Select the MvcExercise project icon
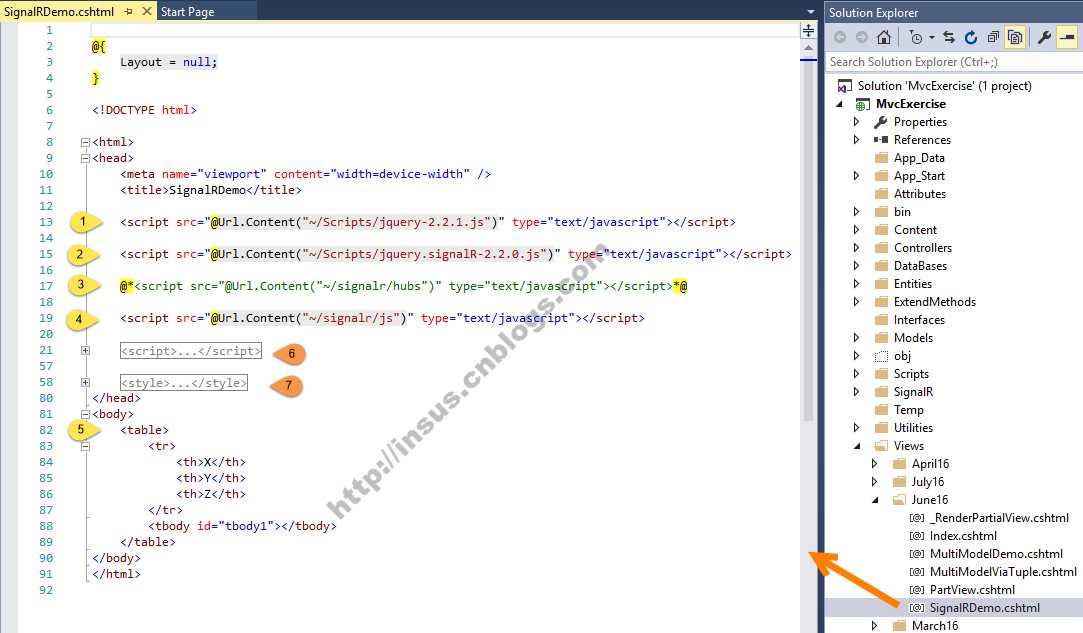 [862, 104]
